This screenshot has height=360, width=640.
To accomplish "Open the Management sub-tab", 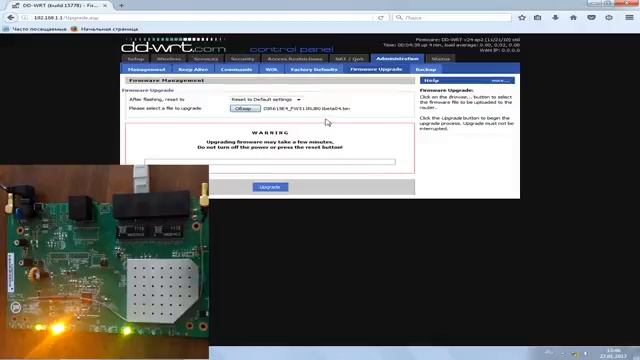I will pyautogui.click(x=147, y=69).
